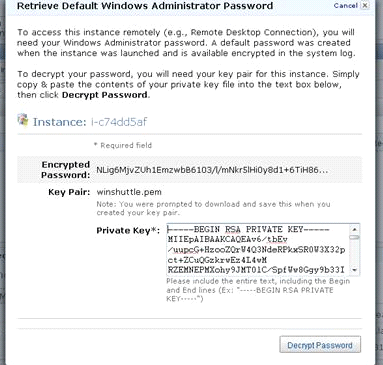The image size is (383, 365).
Task: Click the Private Key scrollbar down arrow
Action: pyautogui.click(x=355, y=270)
